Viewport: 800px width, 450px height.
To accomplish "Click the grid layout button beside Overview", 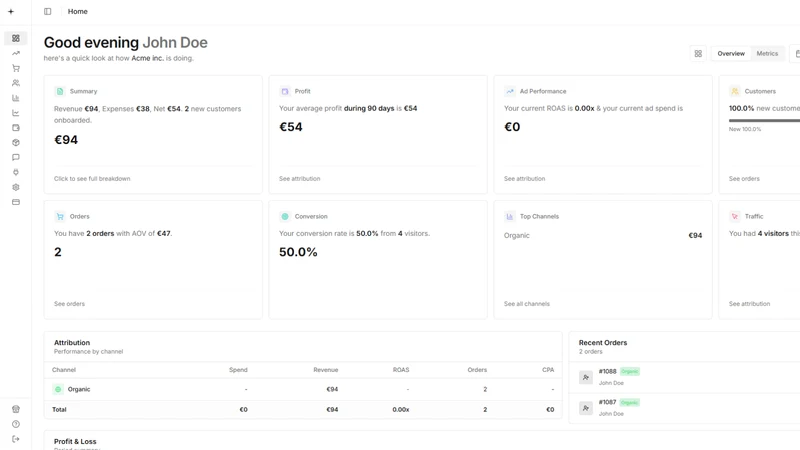I will (698, 54).
